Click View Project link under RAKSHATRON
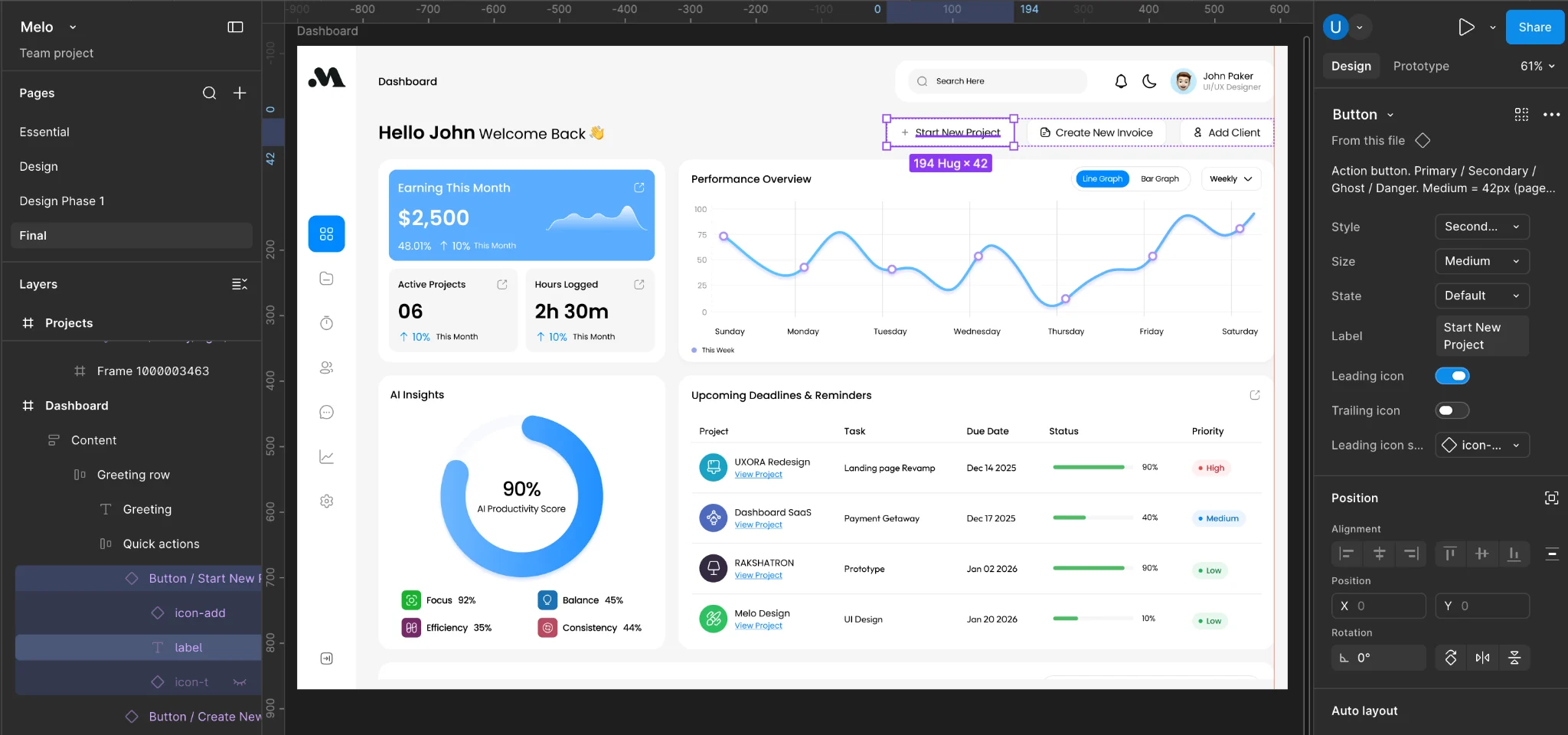Image resolution: width=1568 pixels, height=735 pixels. [758, 576]
